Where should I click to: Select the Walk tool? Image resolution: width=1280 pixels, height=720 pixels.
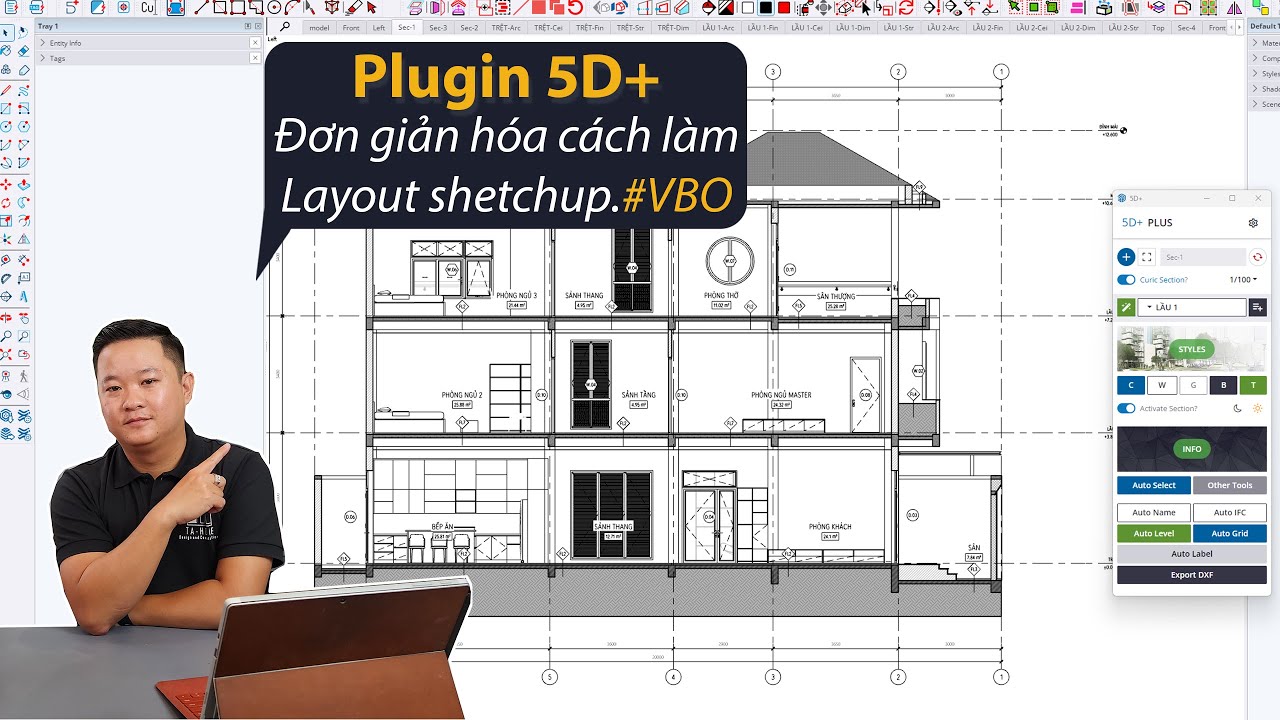click(x=23, y=377)
